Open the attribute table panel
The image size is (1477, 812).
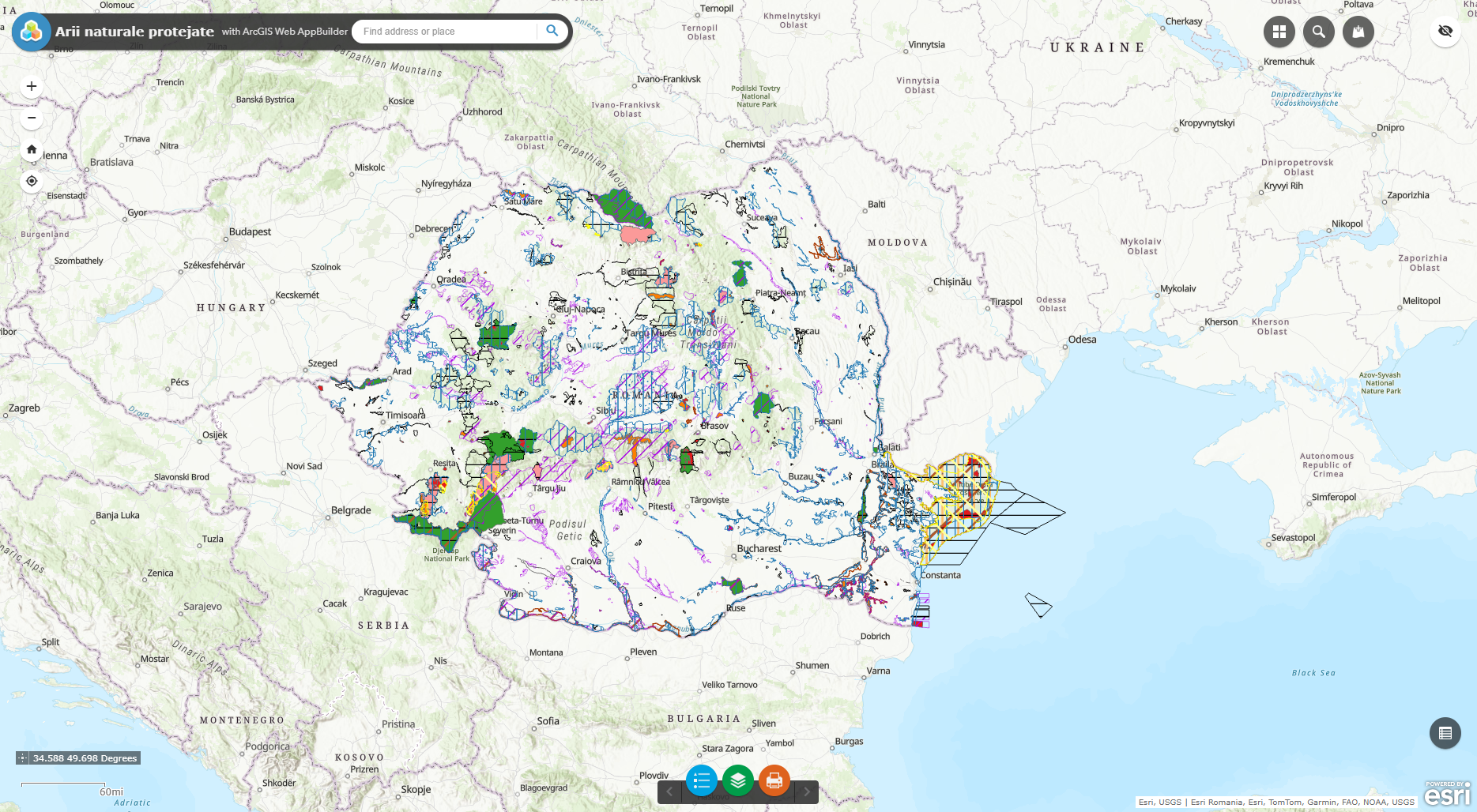coord(1445,733)
